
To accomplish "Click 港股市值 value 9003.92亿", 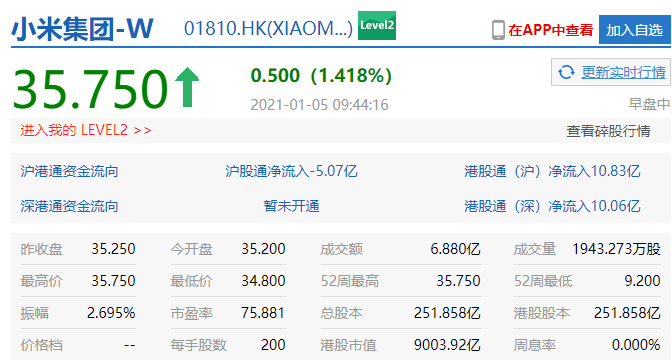I will 447,345.
